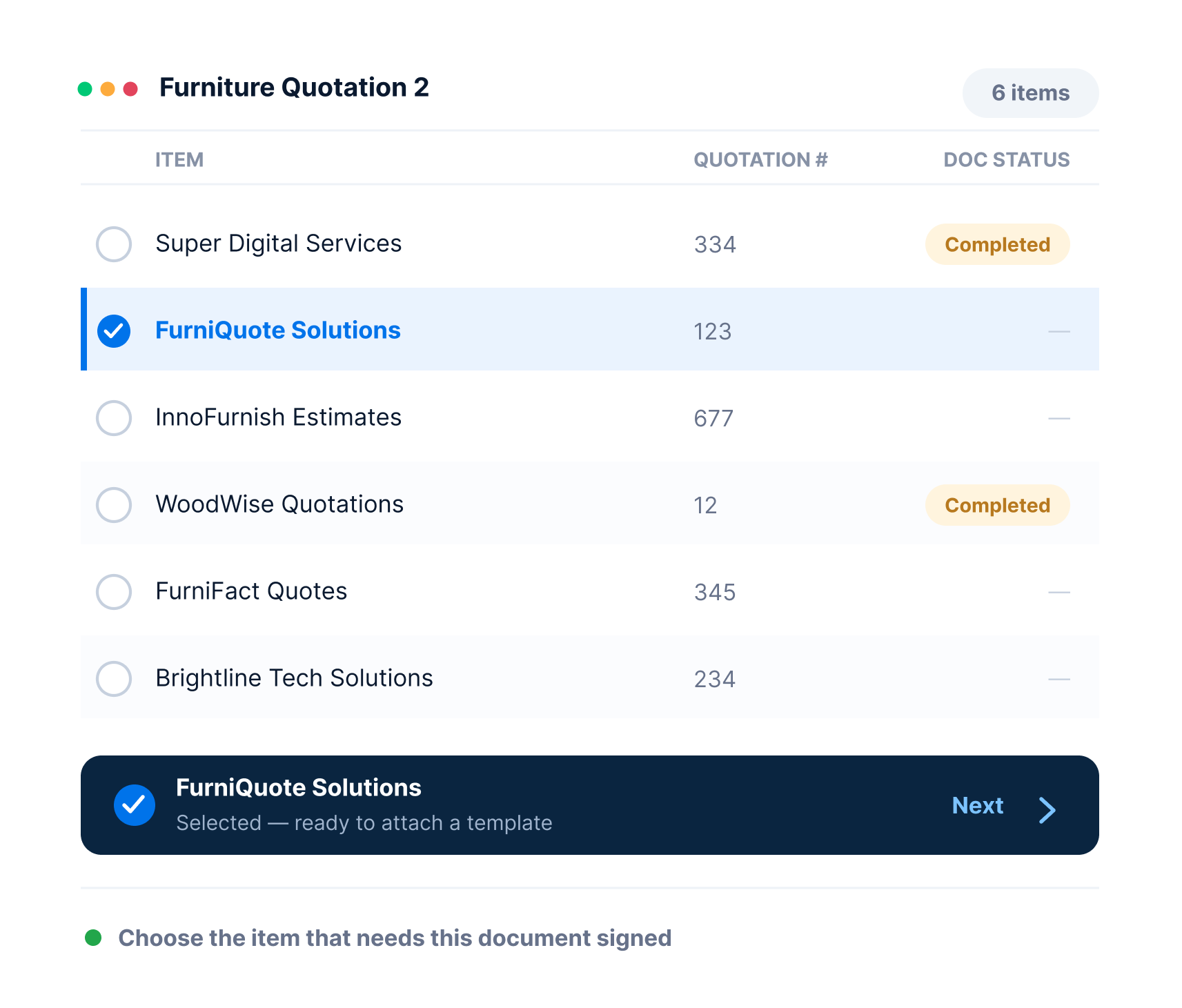Click the orange window dot

tap(108, 89)
